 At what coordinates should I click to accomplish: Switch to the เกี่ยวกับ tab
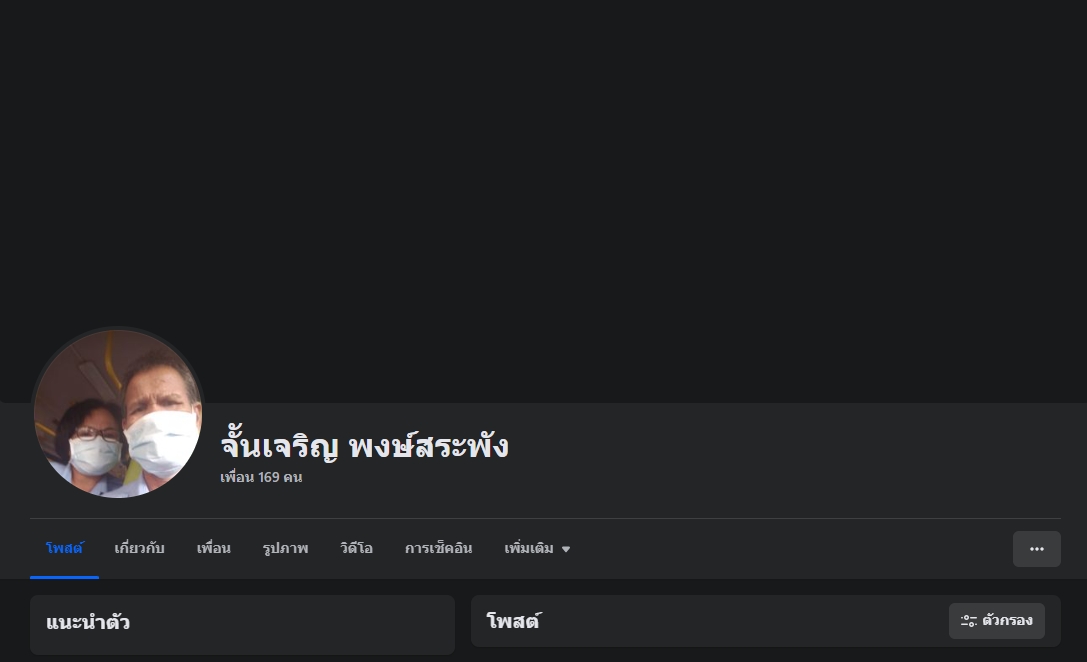click(x=139, y=548)
